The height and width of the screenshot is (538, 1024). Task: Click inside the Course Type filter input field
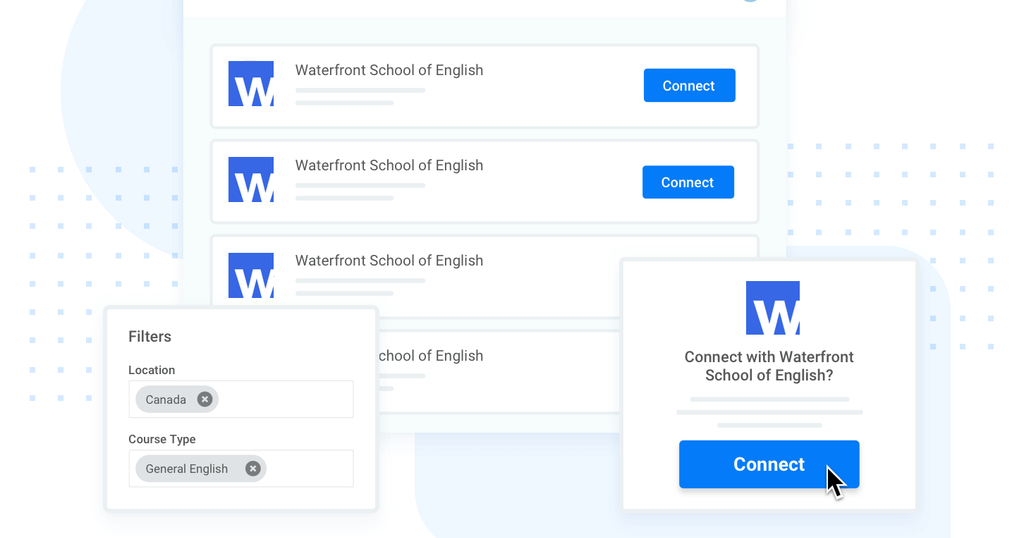[241, 468]
